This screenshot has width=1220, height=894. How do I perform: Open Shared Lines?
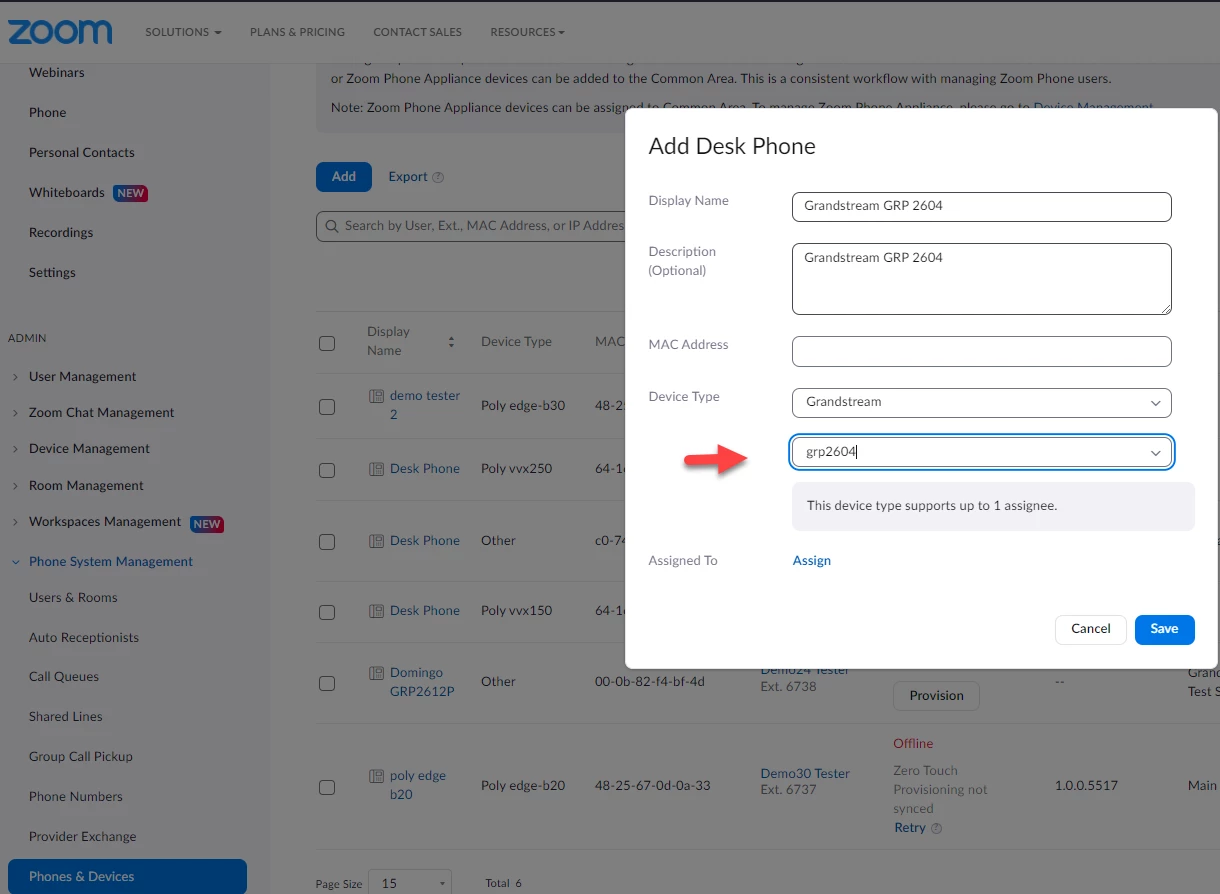click(x=66, y=717)
